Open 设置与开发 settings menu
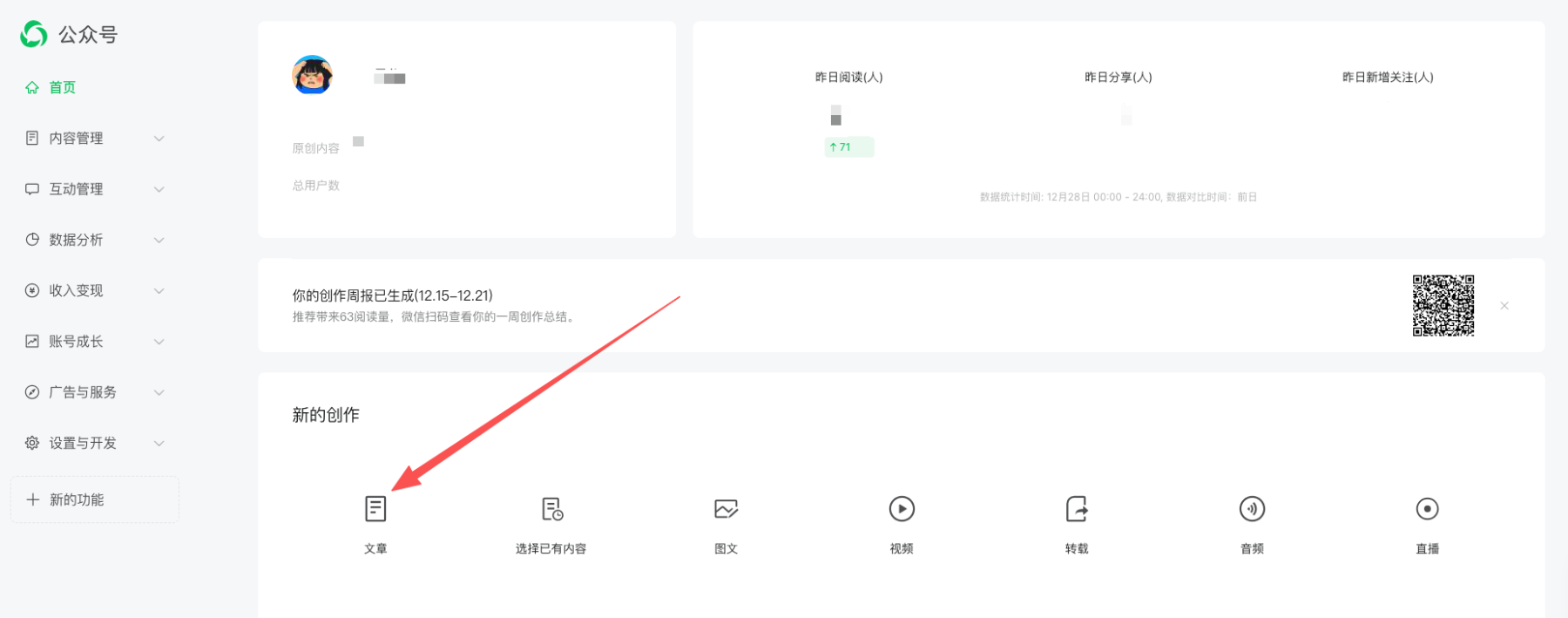The width and height of the screenshot is (1568, 618). coord(82,444)
